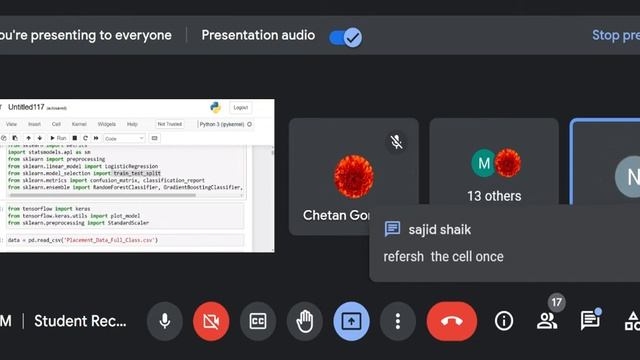Click the StandardScaler import line
The image size is (640, 360).
78,223
